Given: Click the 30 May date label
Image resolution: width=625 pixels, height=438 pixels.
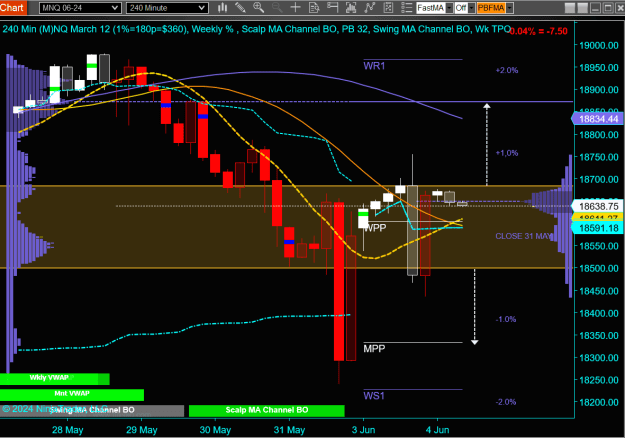Looking at the screenshot, I should tap(215, 430).
